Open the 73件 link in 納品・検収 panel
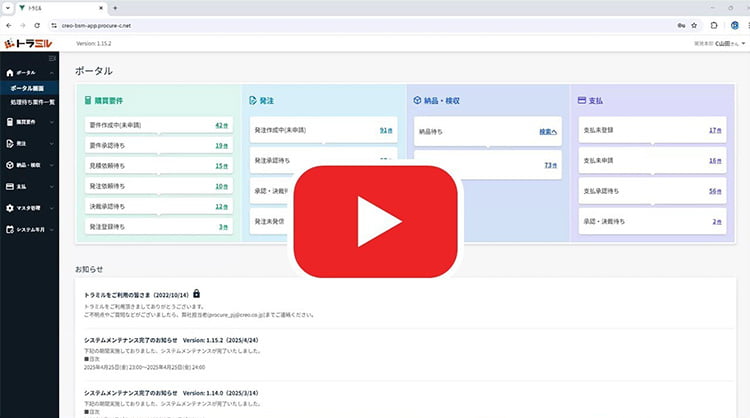750x418 pixels. [x=551, y=165]
